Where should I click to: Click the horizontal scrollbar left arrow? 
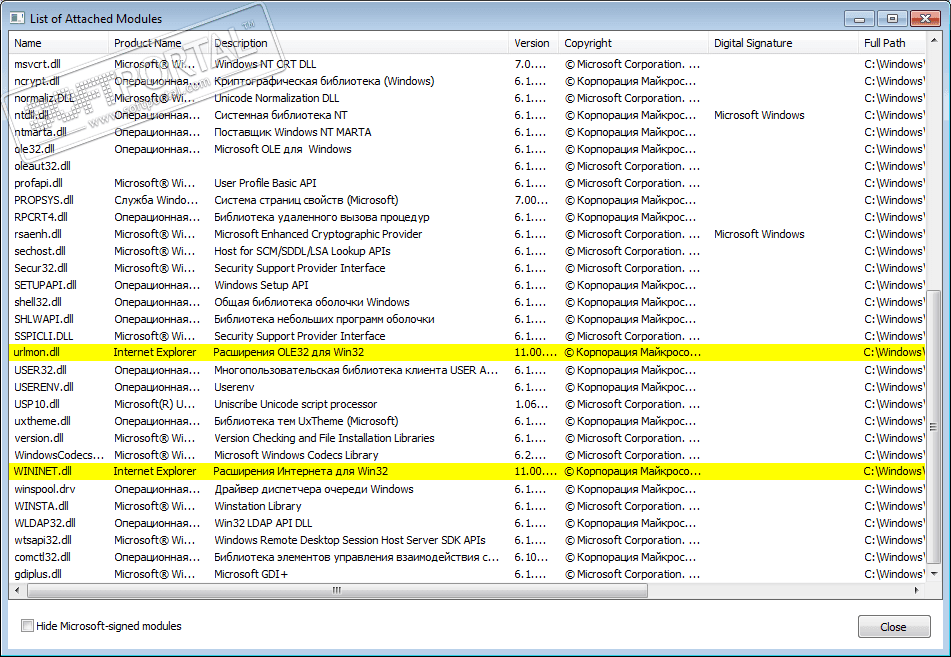click(x=17, y=590)
